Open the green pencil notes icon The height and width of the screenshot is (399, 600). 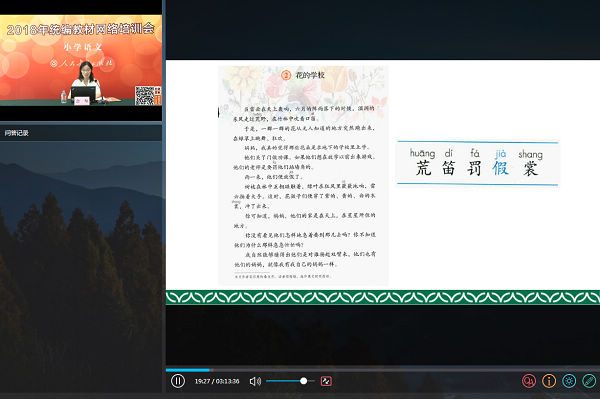click(x=589, y=381)
